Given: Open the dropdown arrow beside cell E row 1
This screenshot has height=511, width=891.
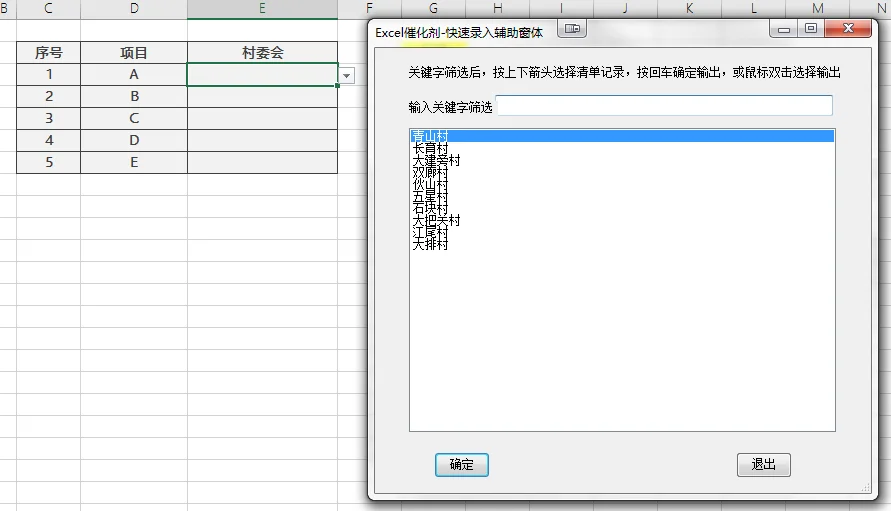Looking at the screenshot, I should point(346,76).
